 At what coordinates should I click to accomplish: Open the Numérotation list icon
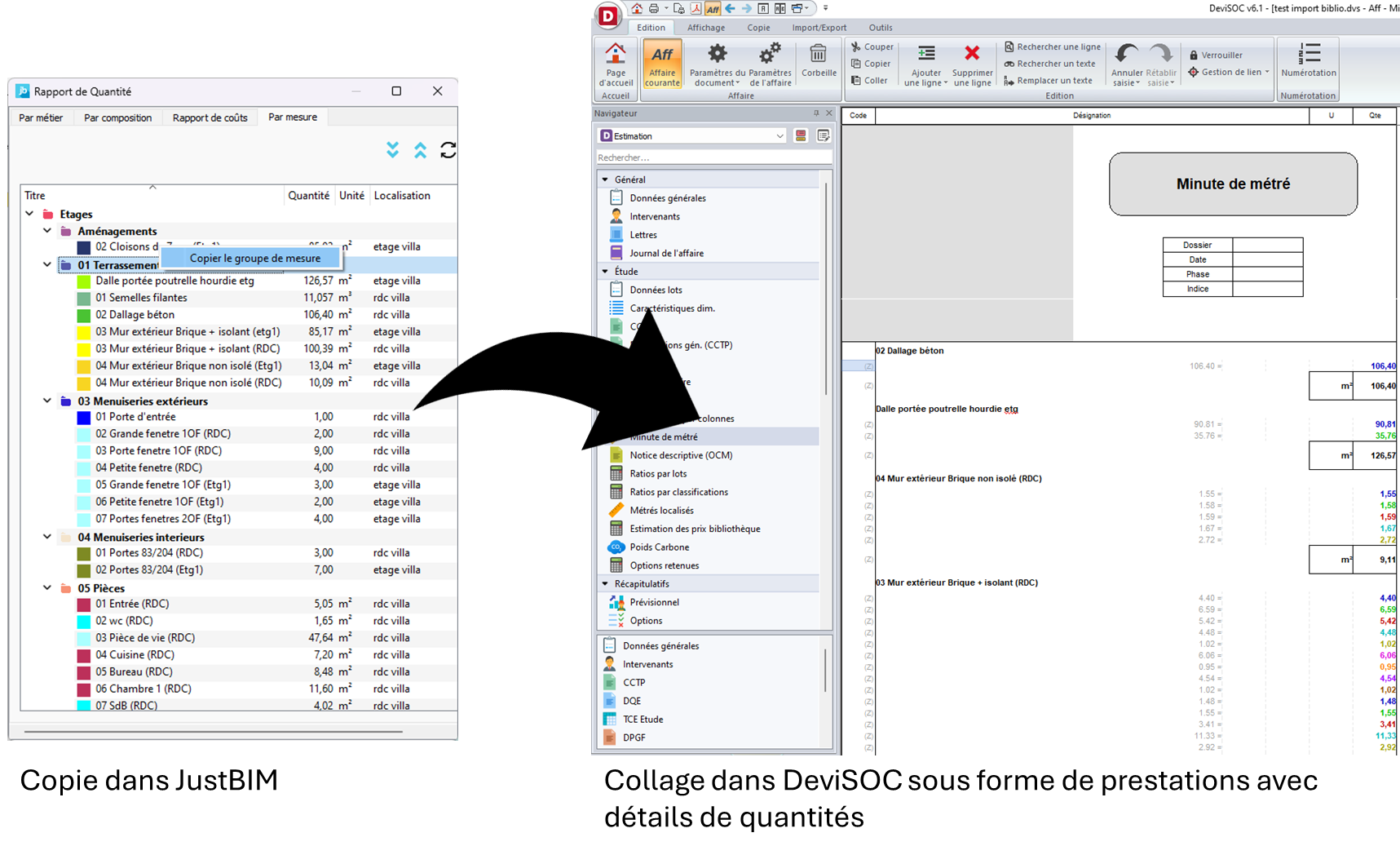point(1309,54)
